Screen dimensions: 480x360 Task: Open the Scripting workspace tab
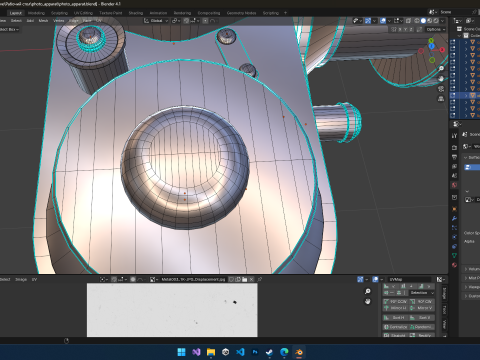point(271,13)
